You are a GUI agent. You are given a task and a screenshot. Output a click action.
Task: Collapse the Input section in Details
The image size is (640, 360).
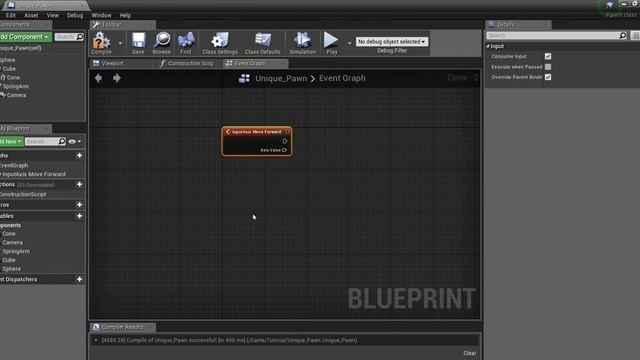[488, 46]
